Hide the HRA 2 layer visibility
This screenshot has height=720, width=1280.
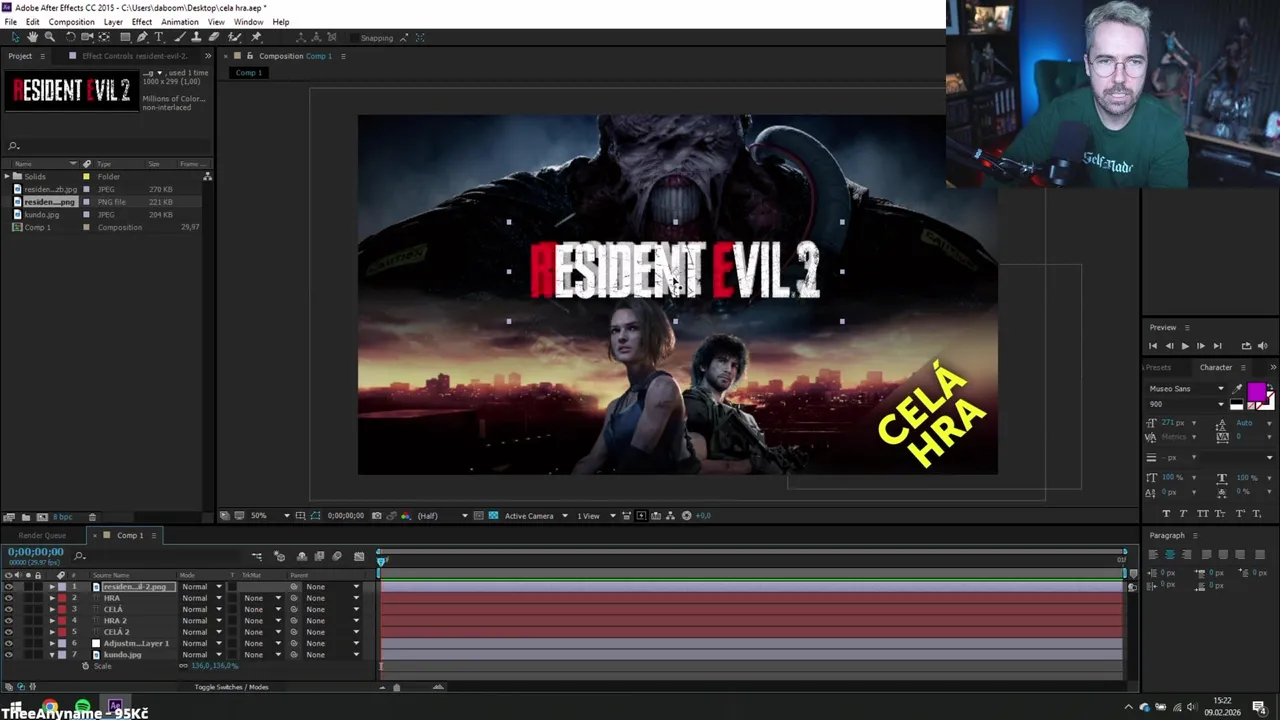[9, 621]
